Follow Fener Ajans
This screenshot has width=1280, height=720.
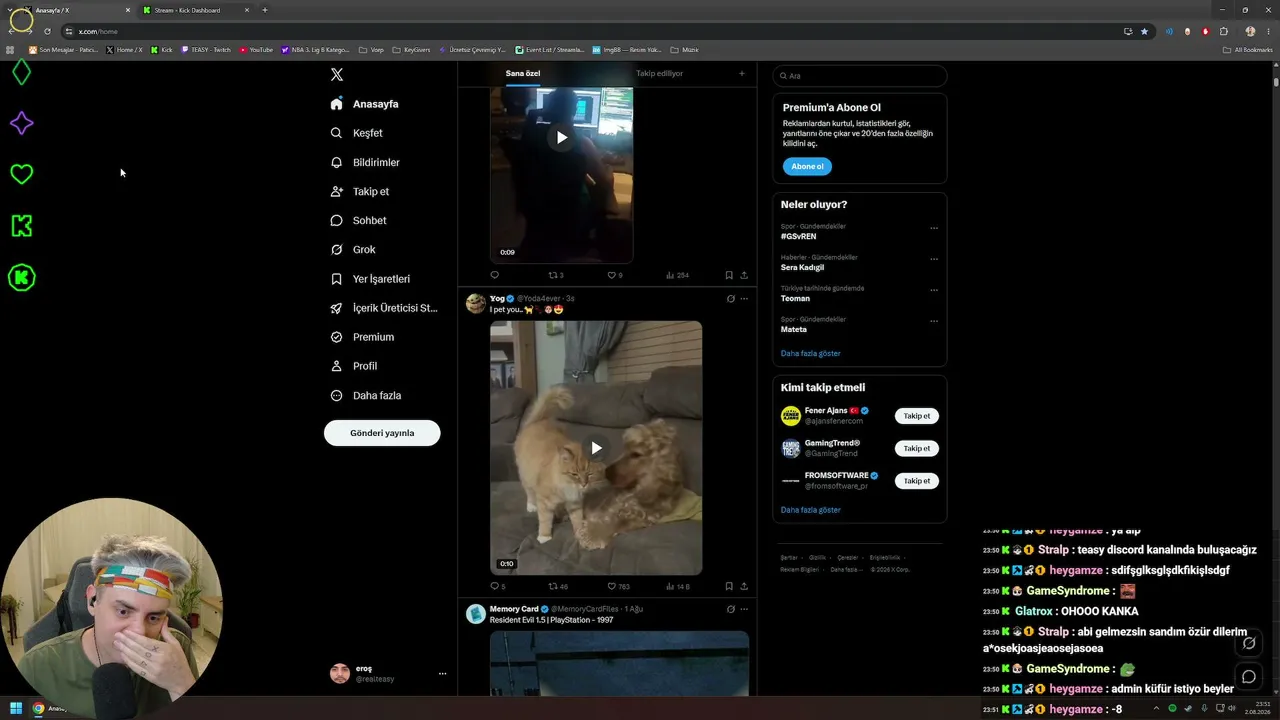pyautogui.click(x=917, y=416)
